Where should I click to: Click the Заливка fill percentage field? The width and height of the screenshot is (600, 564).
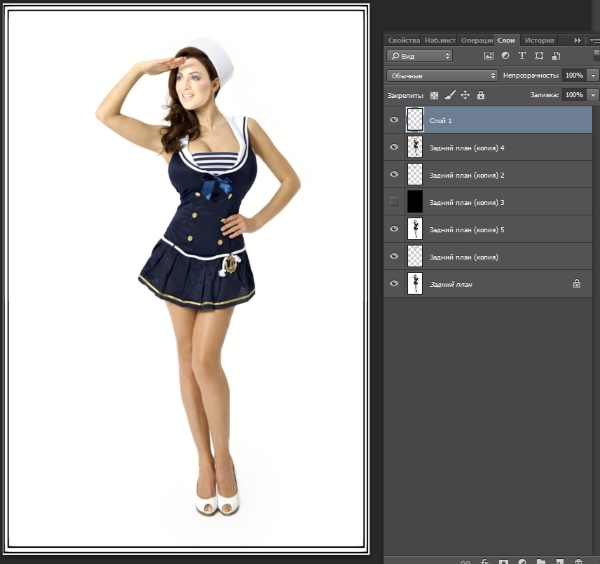tap(573, 95)
